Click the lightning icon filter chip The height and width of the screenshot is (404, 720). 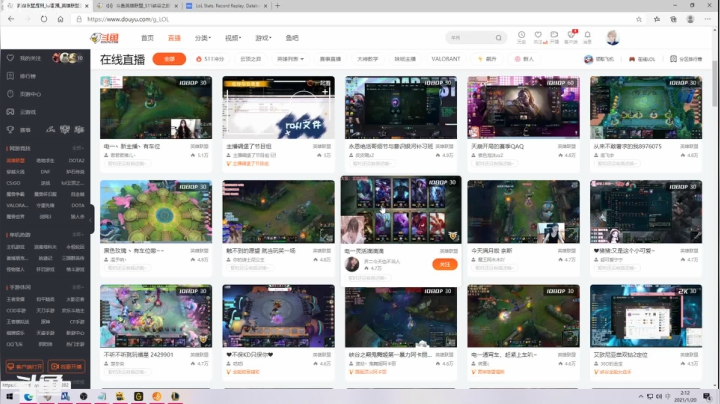click(487, 59)
